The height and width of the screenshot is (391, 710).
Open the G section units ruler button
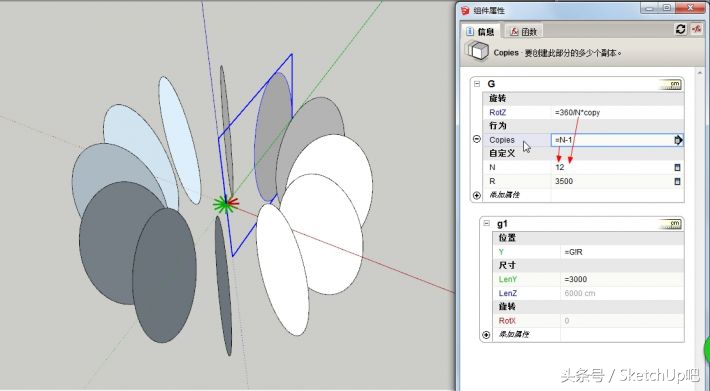[x=671, y=84]
